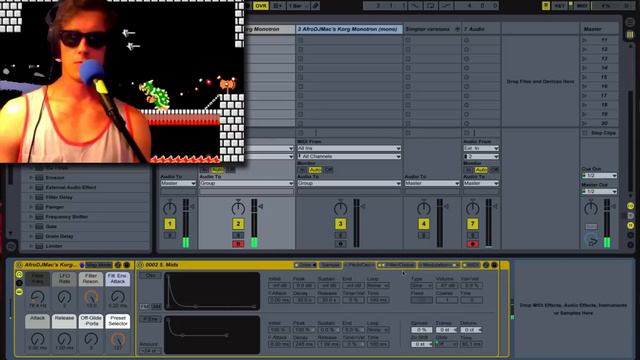
Task: Open the Cue Out dropdown
Action: click(599, 176)
